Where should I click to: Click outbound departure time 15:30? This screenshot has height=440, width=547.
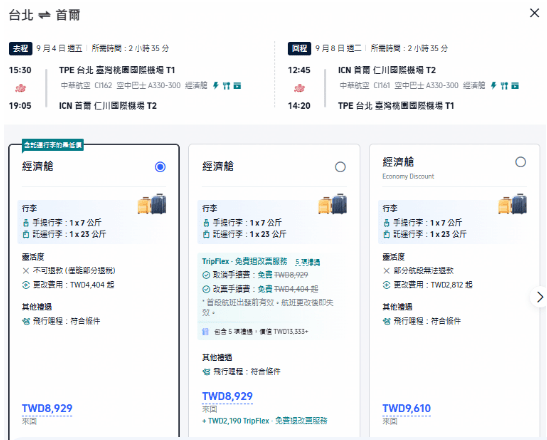[20, 70]
